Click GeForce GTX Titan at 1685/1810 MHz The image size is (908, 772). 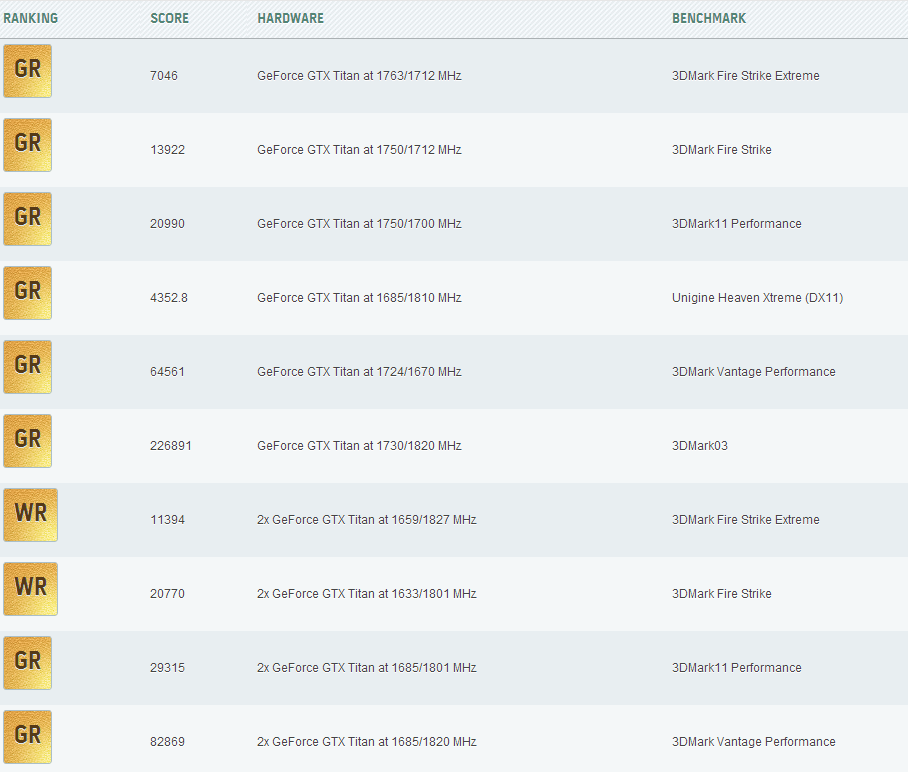[359, 298]
